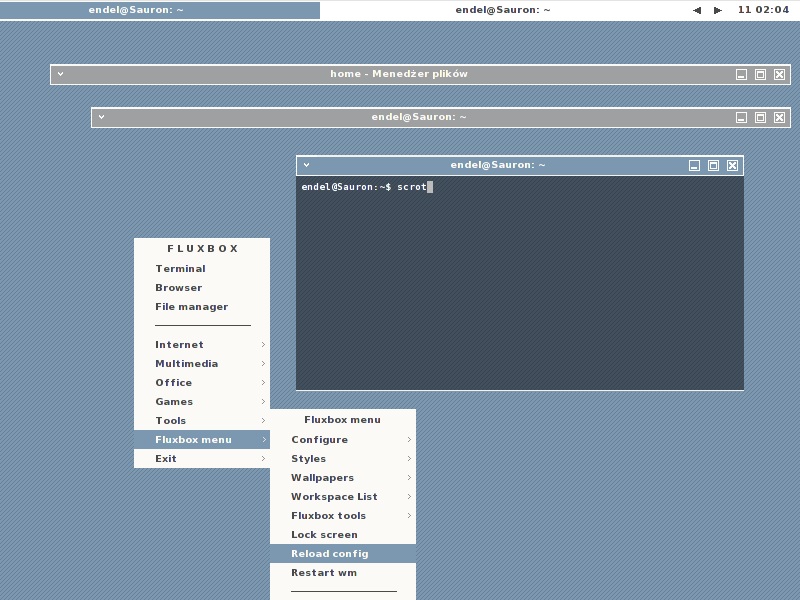This screenshot has width=800, height=600.
Task: Focus the second endel@Sauron toolbar window entry
Action: [503, 10]
